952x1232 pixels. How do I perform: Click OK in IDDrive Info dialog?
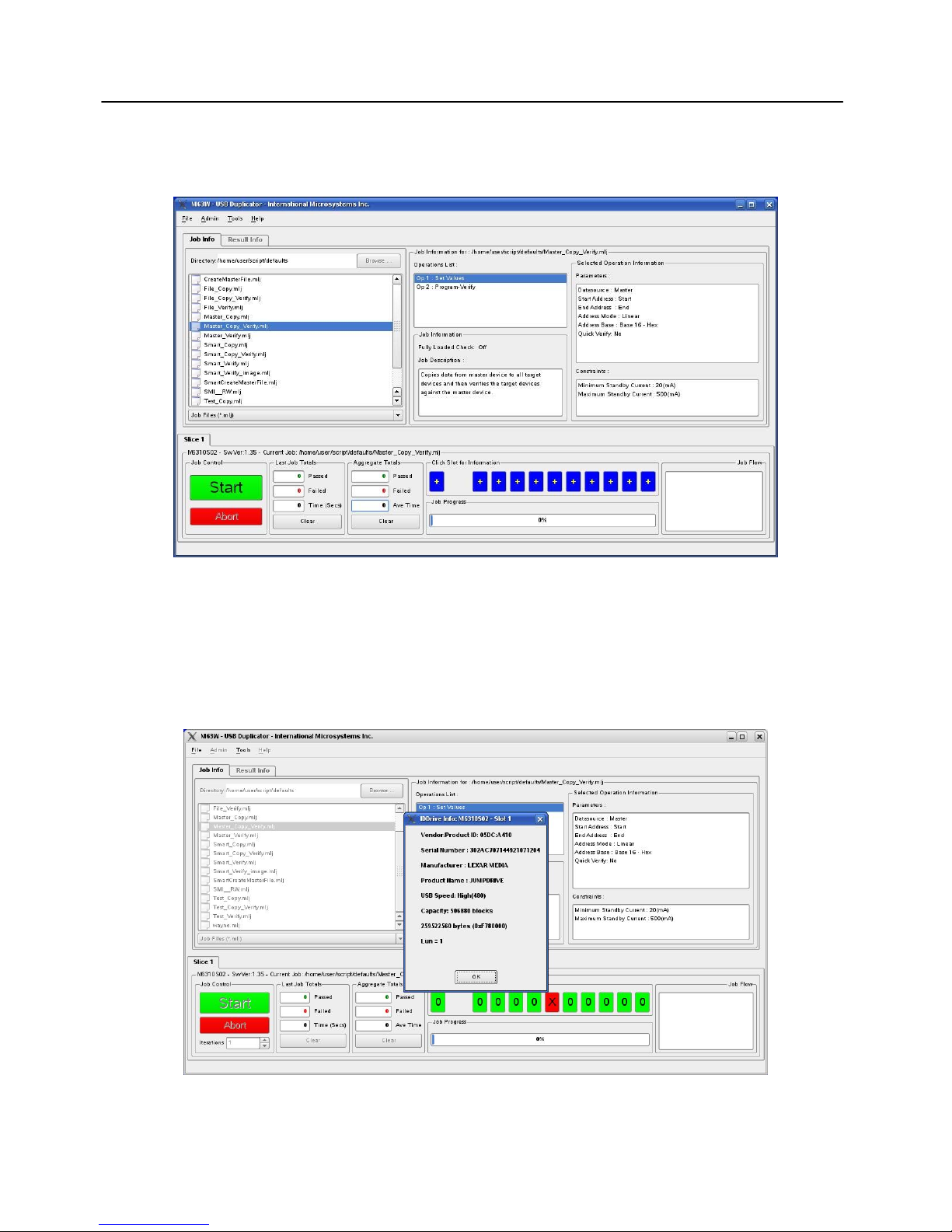click(476, 977)
